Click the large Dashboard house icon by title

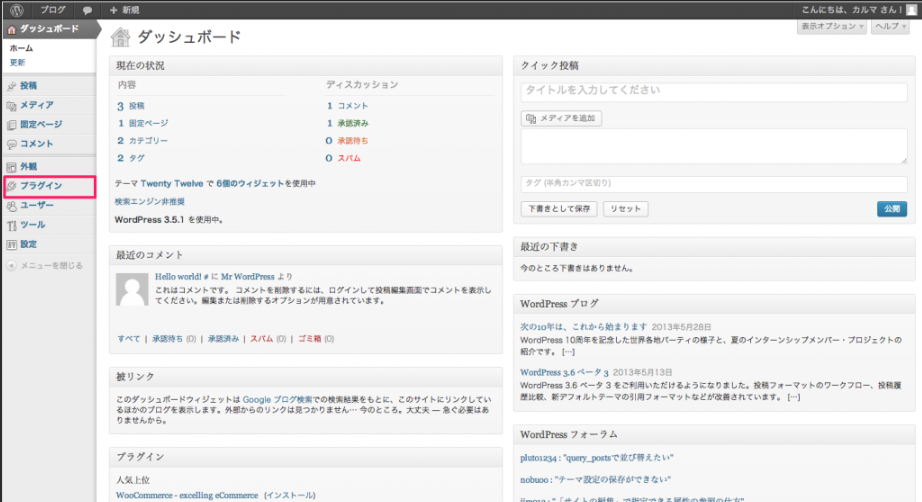[x=121, y=37]
